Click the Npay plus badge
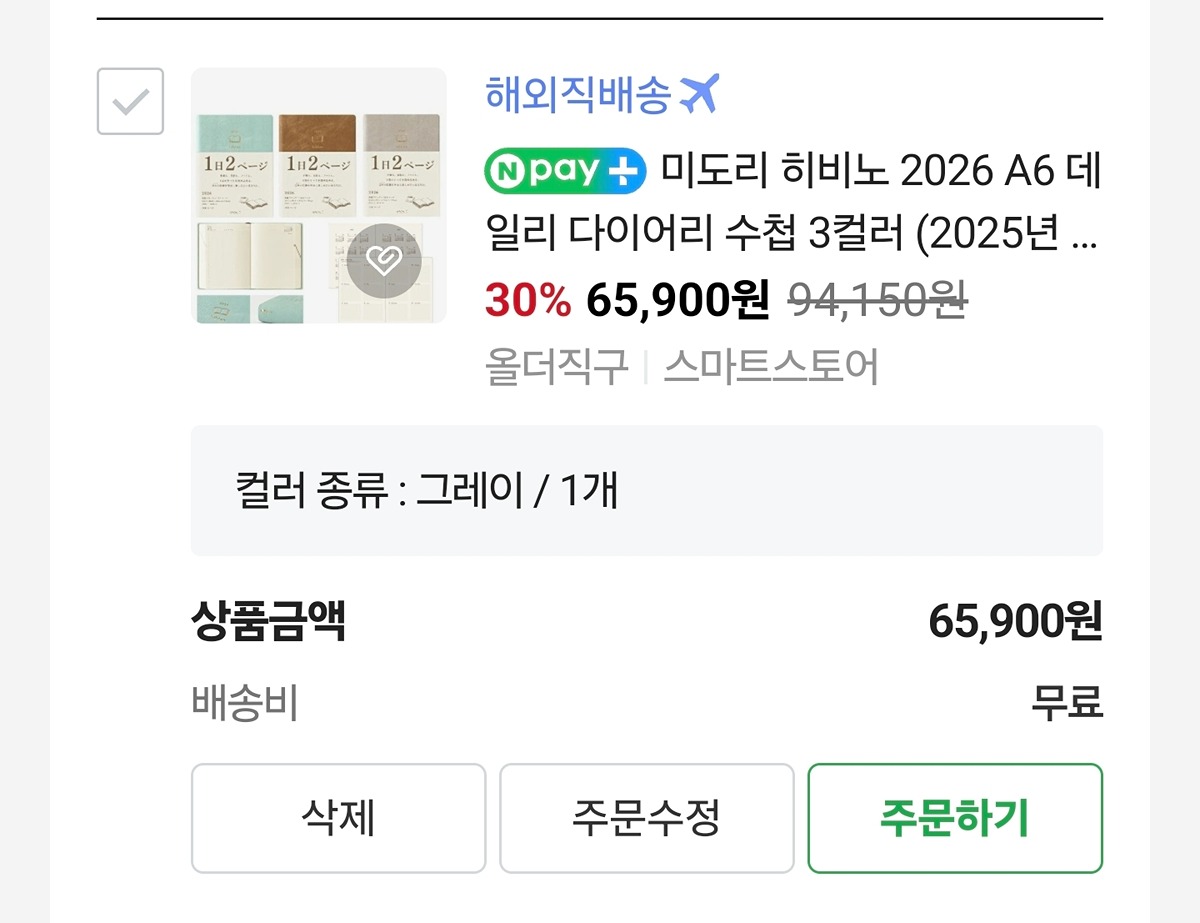 [x=565, y=172]
